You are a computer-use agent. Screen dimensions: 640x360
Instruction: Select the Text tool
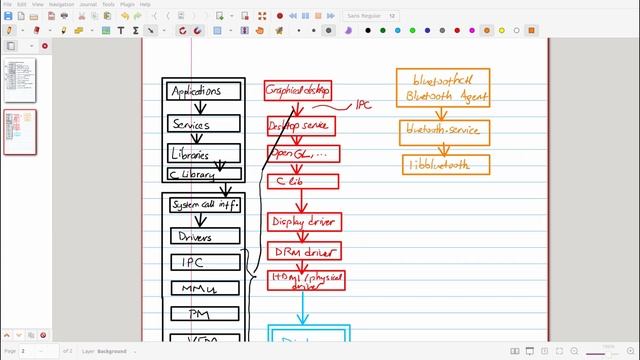(x=121, y=30)
